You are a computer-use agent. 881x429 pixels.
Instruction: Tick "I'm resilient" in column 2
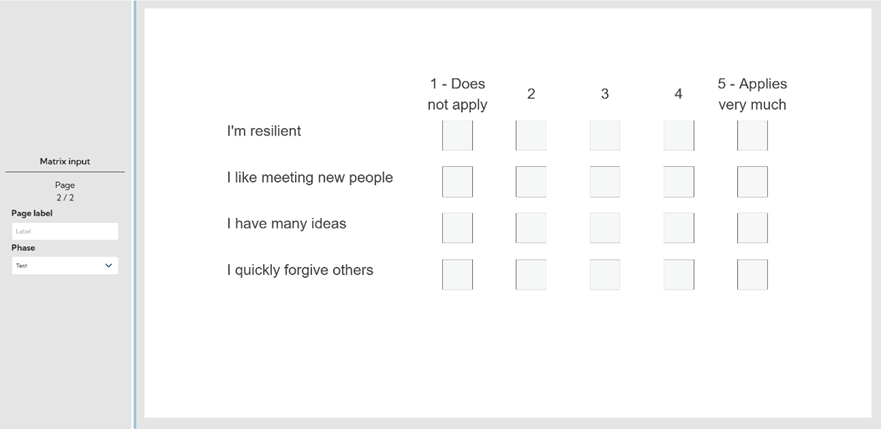[531, 135]
